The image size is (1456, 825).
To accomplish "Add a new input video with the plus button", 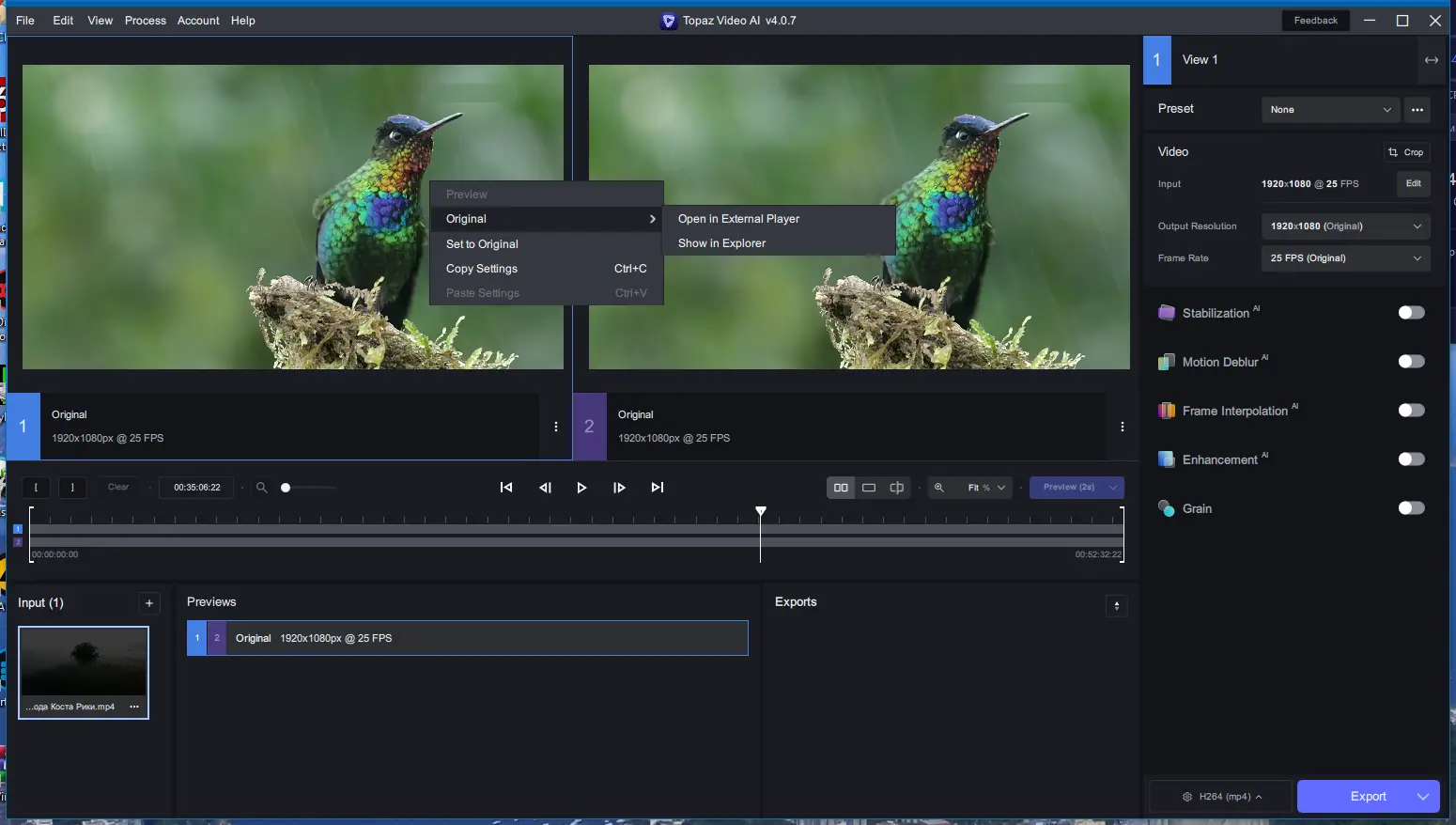I will coord(149,603).
